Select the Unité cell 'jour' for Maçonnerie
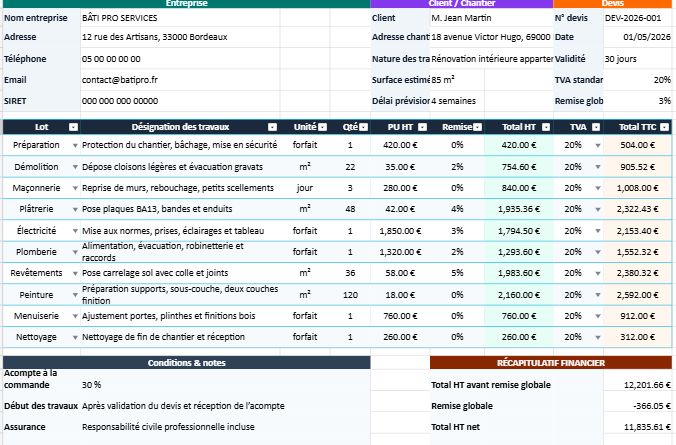 (305, 188)
